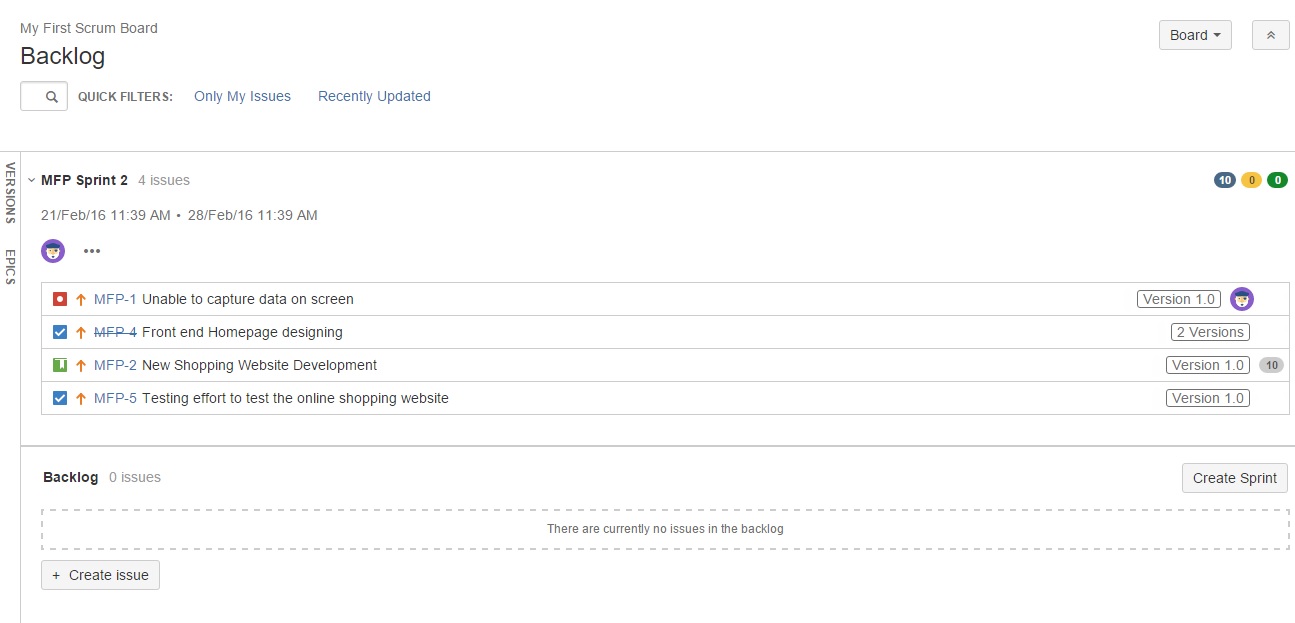Open the Epics side panel

click(x=11, y=267)
